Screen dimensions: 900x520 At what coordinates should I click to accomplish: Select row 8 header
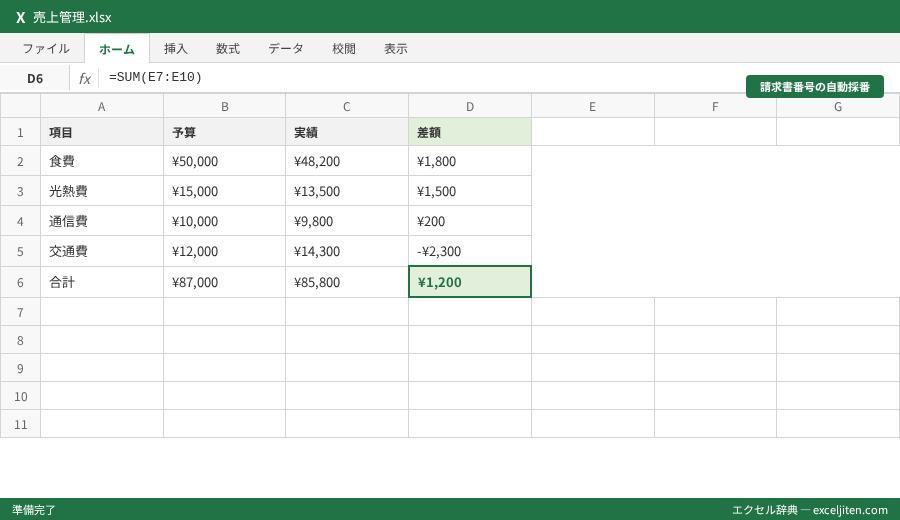[20, 340]
